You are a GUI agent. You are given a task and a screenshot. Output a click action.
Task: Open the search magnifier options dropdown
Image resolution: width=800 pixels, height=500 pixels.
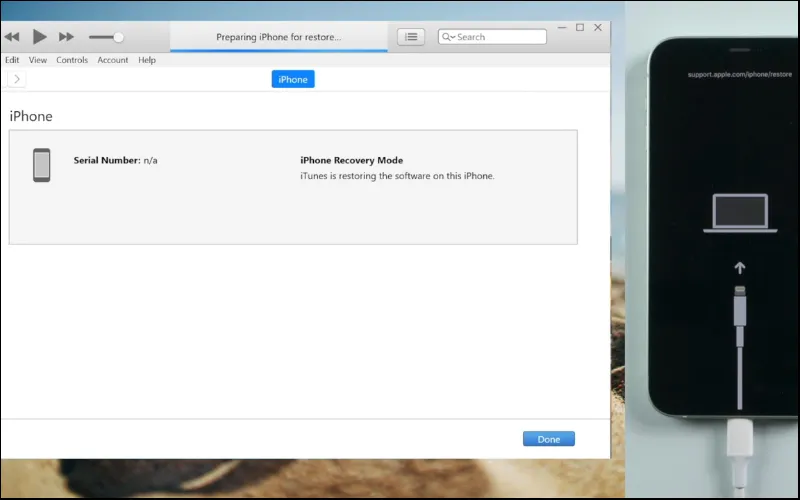point(448,37)
